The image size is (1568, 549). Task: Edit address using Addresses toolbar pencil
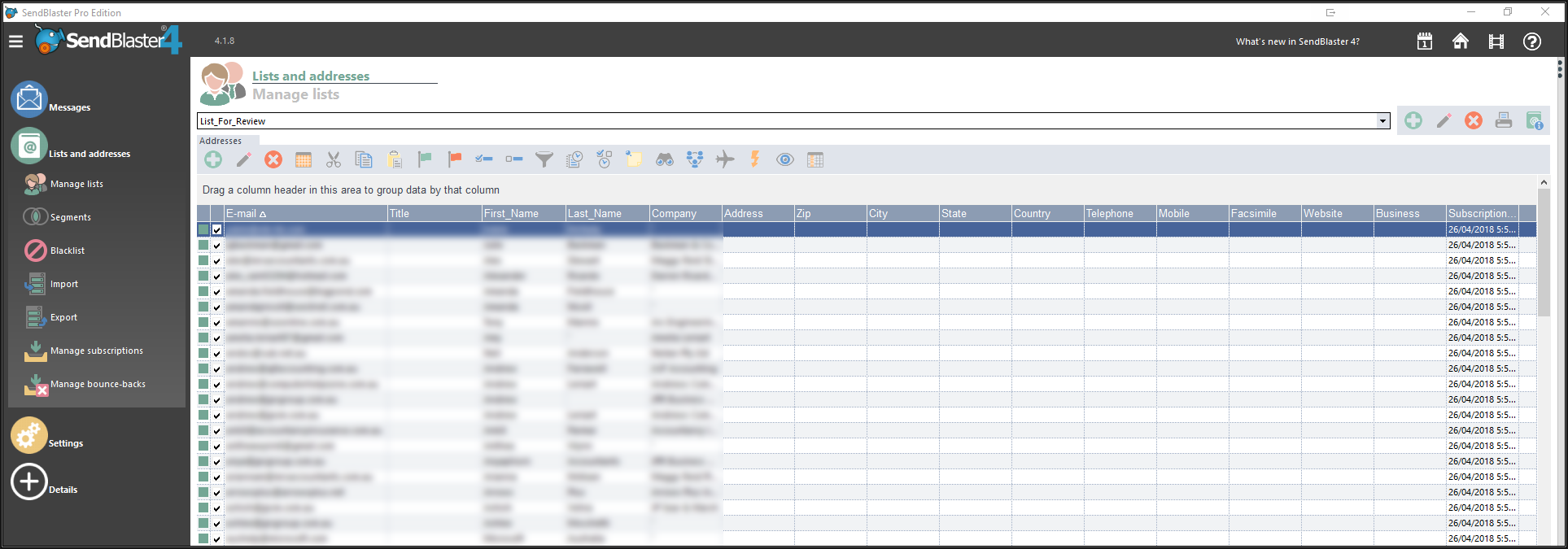pyautogui.click(x=243, y=159)
